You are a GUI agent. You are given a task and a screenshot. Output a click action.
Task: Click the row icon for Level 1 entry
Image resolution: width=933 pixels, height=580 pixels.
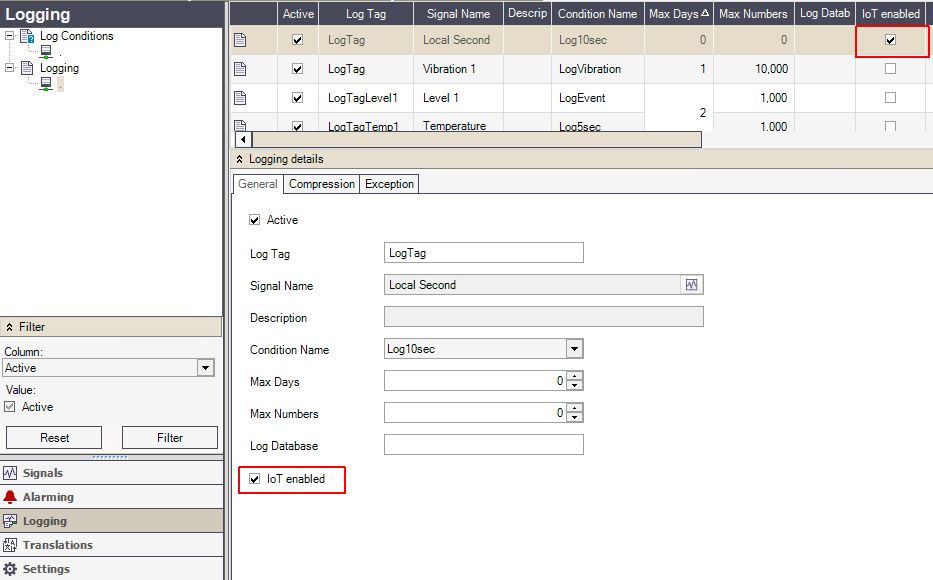pyautogui.click(x=240, y=98)
